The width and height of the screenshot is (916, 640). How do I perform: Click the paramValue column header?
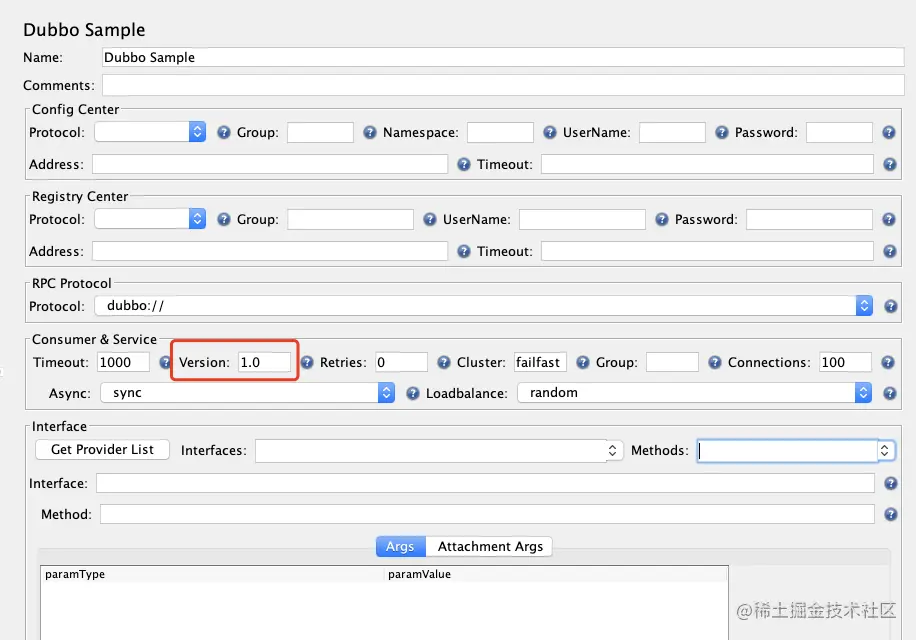[x=557, y=574]
